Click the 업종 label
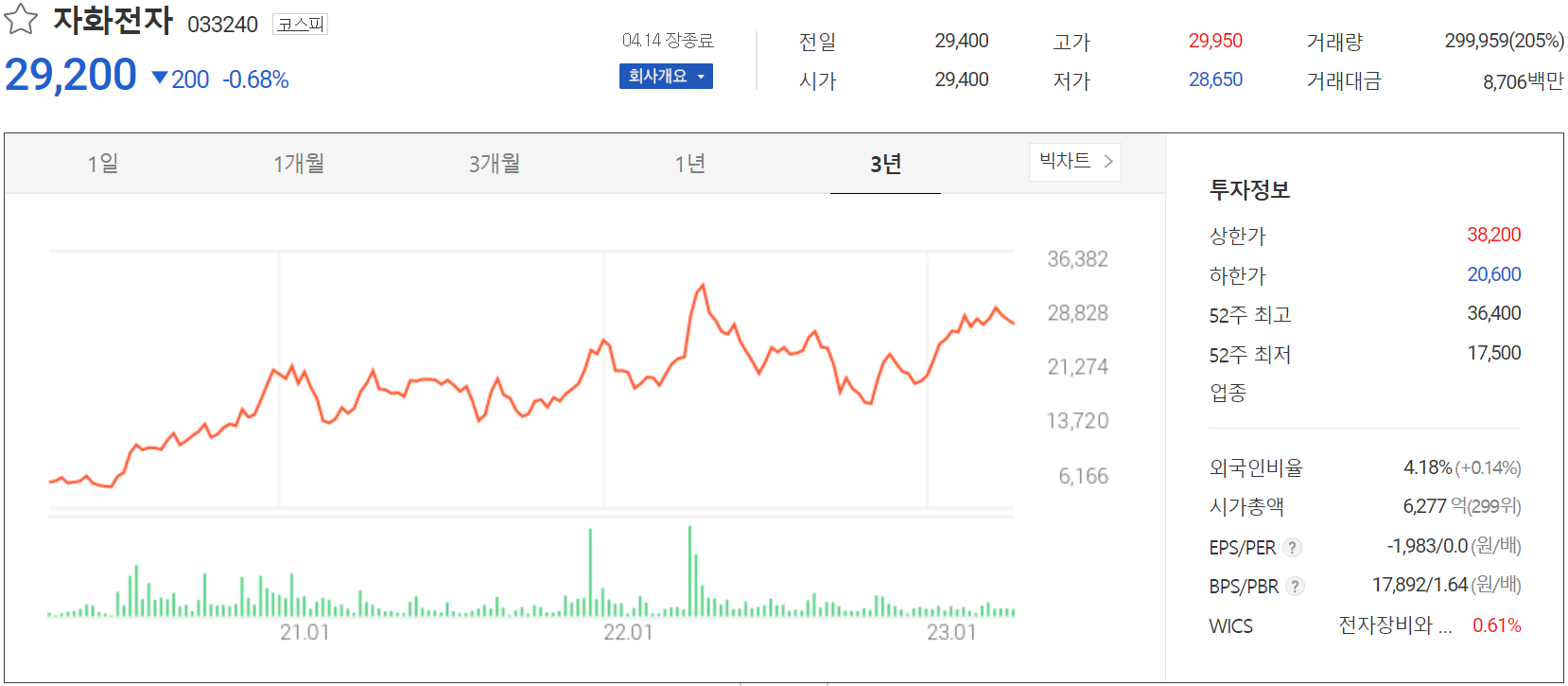The height and width of the screenshot is (686, 1568). [x=1228, y=393]
